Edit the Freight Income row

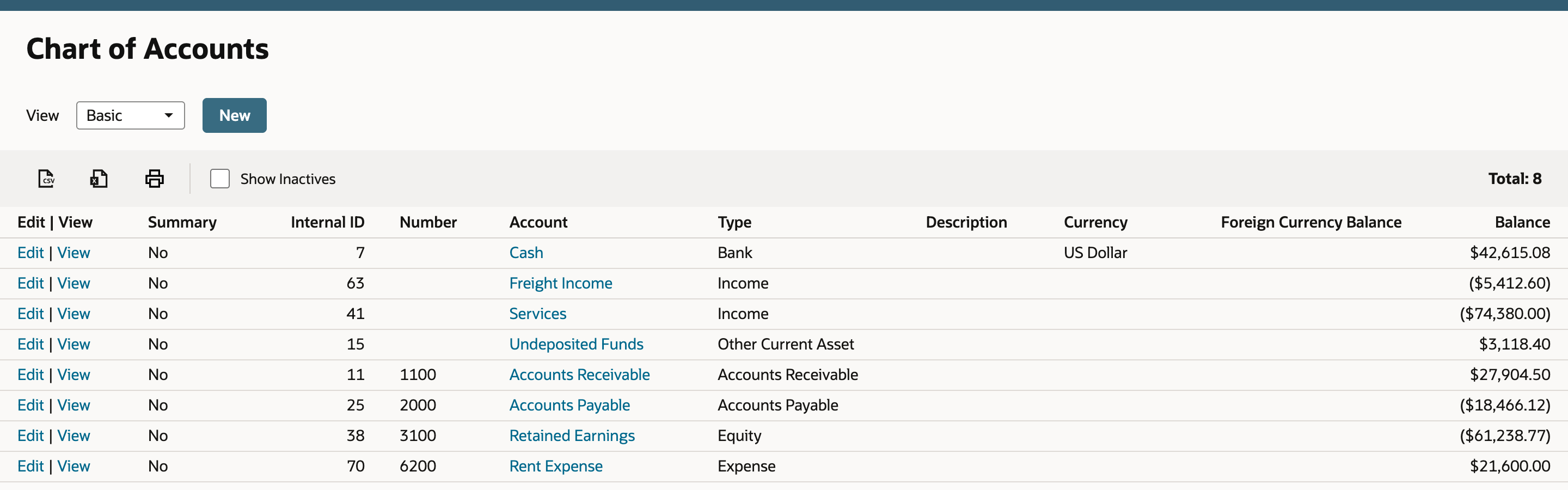30,283
